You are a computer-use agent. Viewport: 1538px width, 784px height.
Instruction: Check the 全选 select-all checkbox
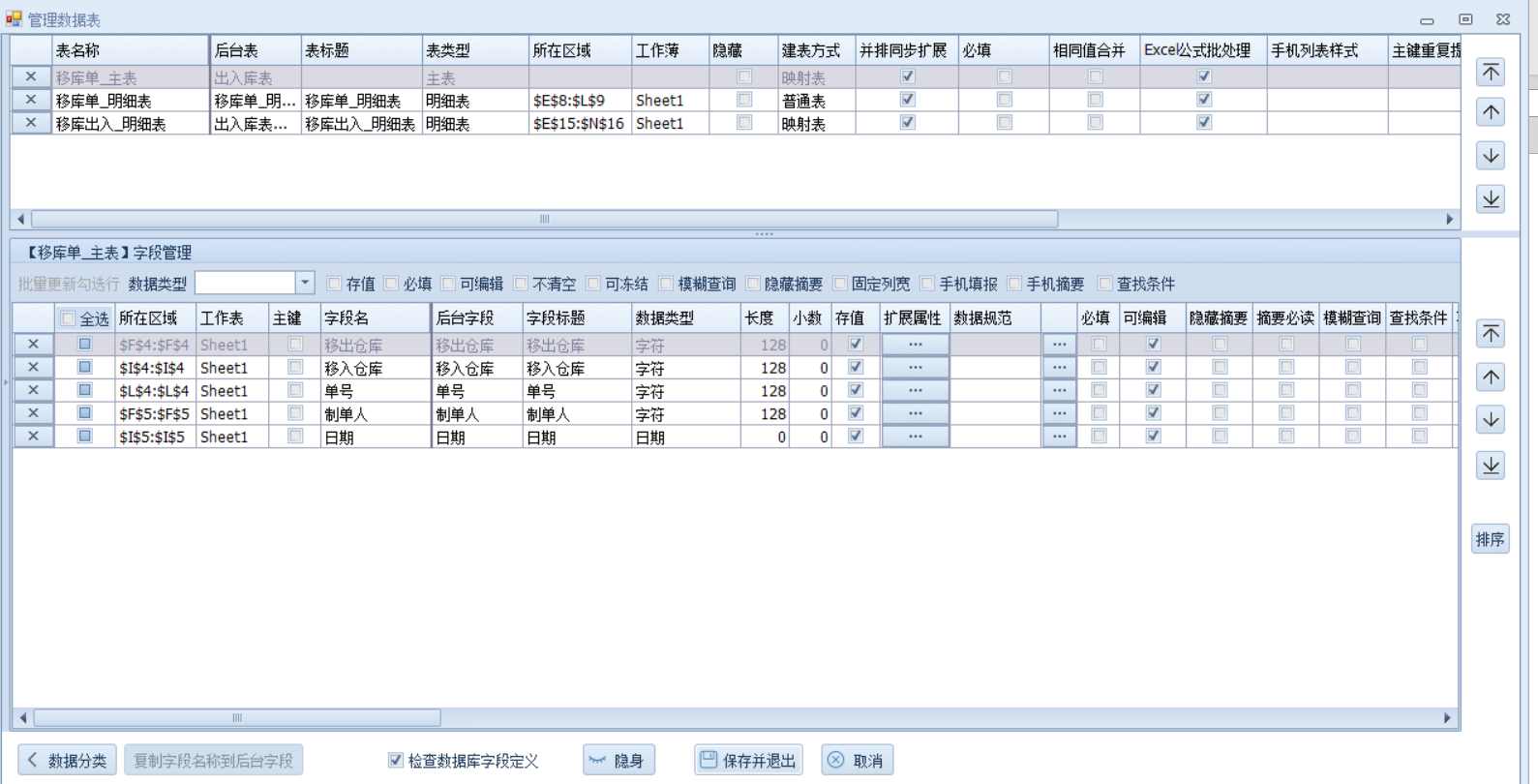coord(69,318)
